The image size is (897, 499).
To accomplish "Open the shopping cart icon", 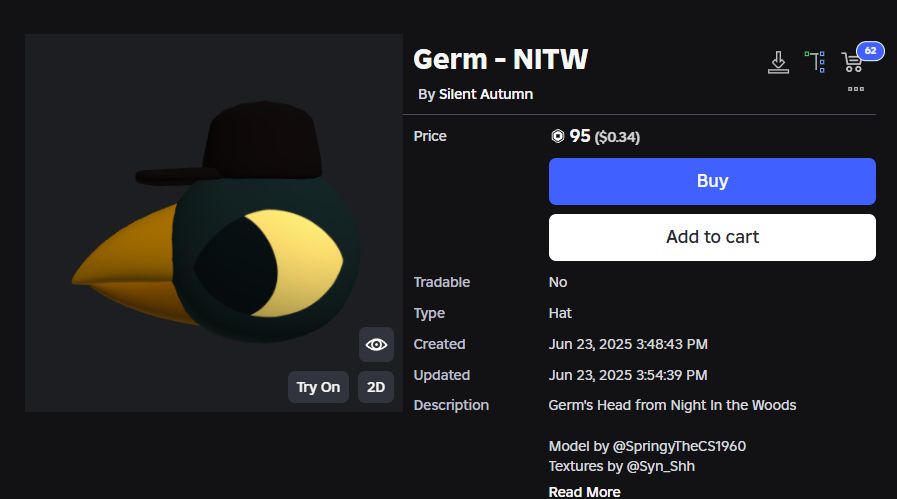I will pos(852,62).
